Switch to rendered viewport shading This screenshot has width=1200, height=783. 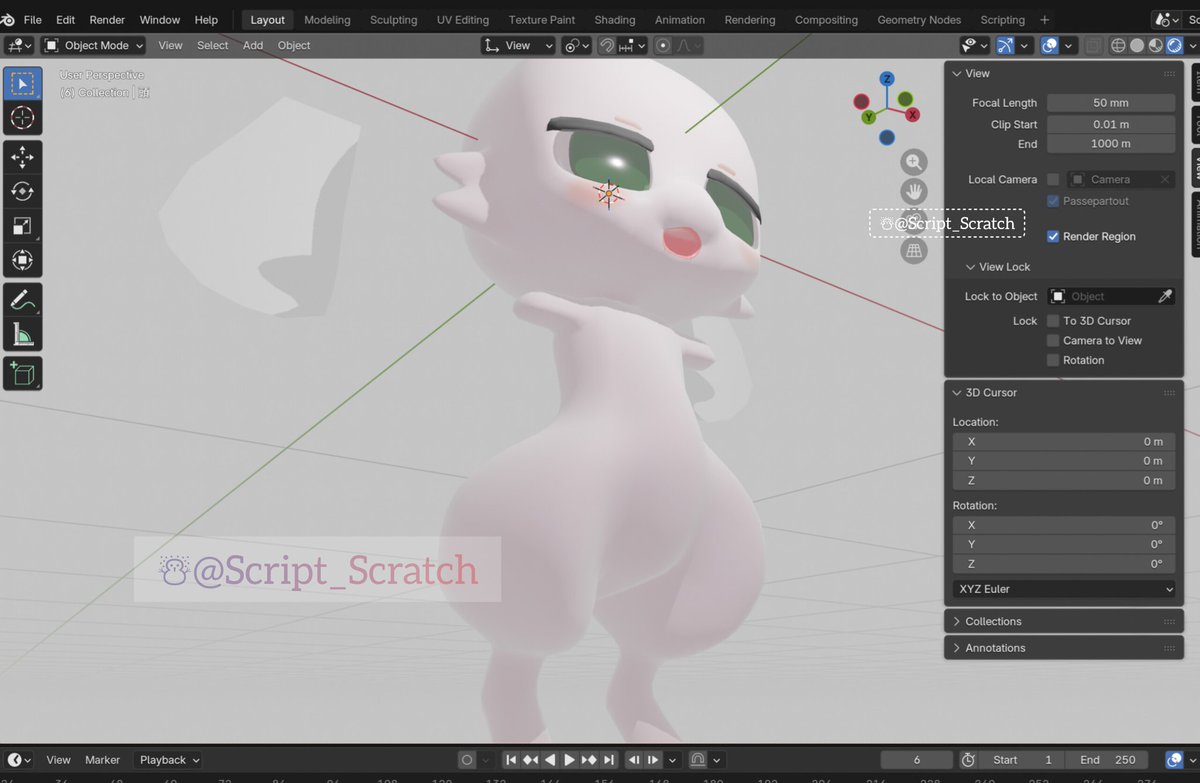click(1173, 45)
